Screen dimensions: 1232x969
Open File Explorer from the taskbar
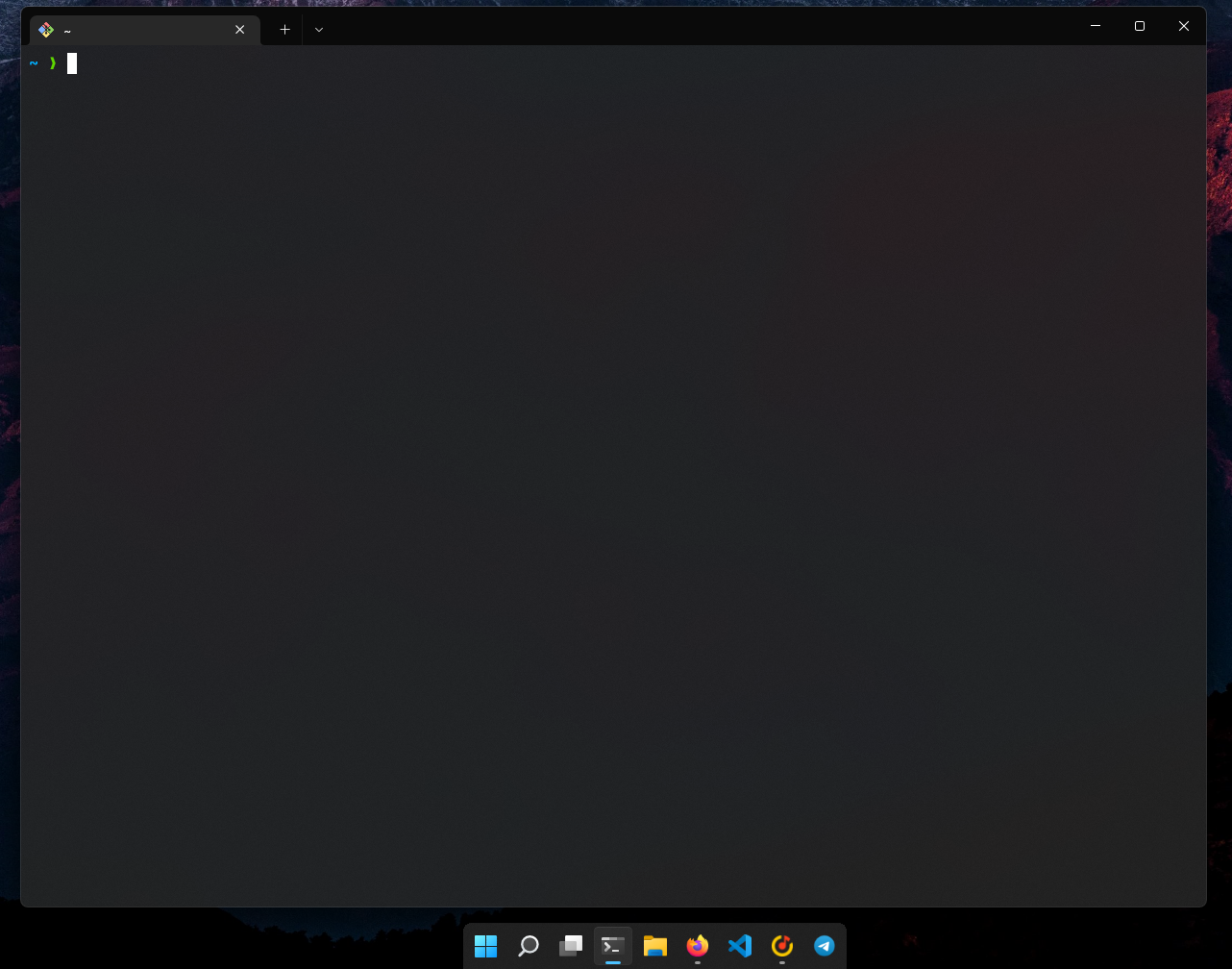[x=654, y=946]
